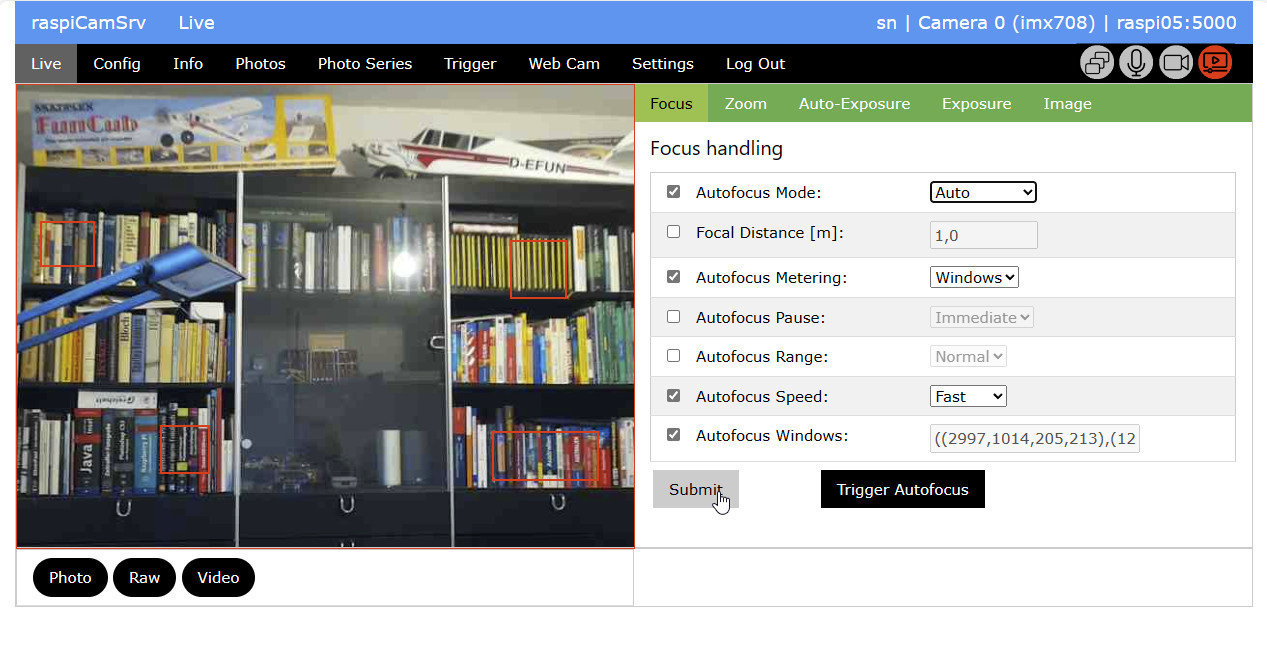Click the Autofocus Windows coordinates field
1267x659 pixels.
(x=1034, y=437)
